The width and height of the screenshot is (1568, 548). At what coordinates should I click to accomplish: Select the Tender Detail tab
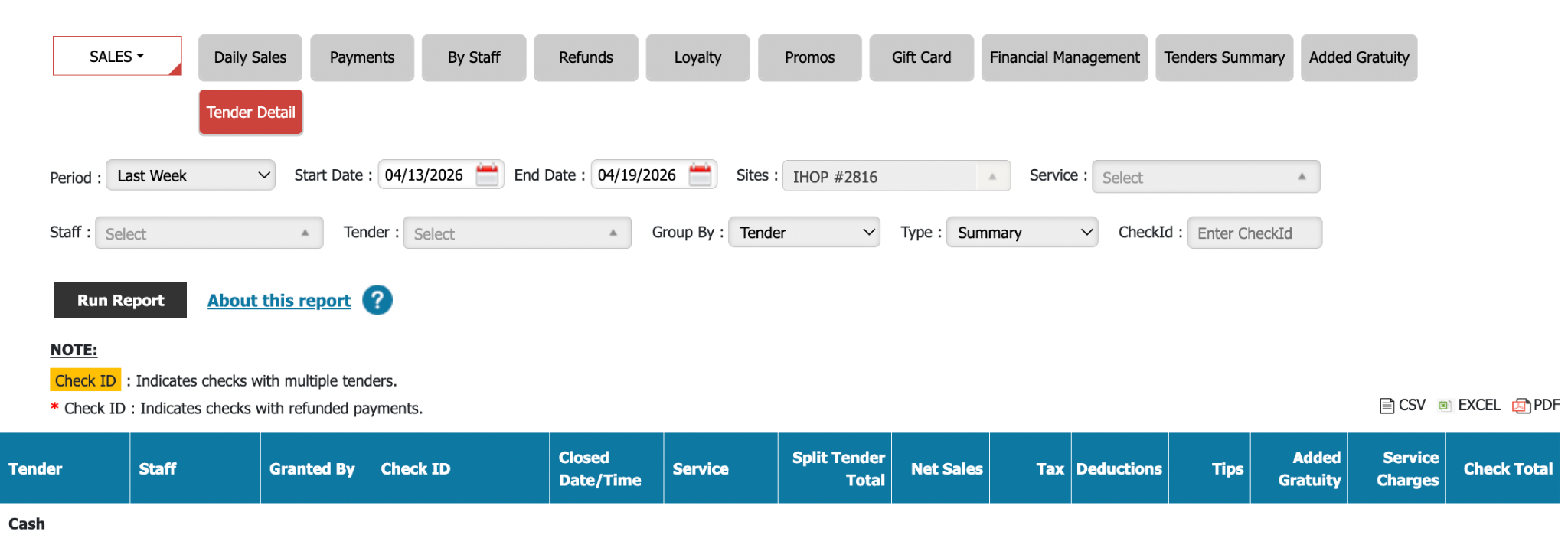(250, 113)
